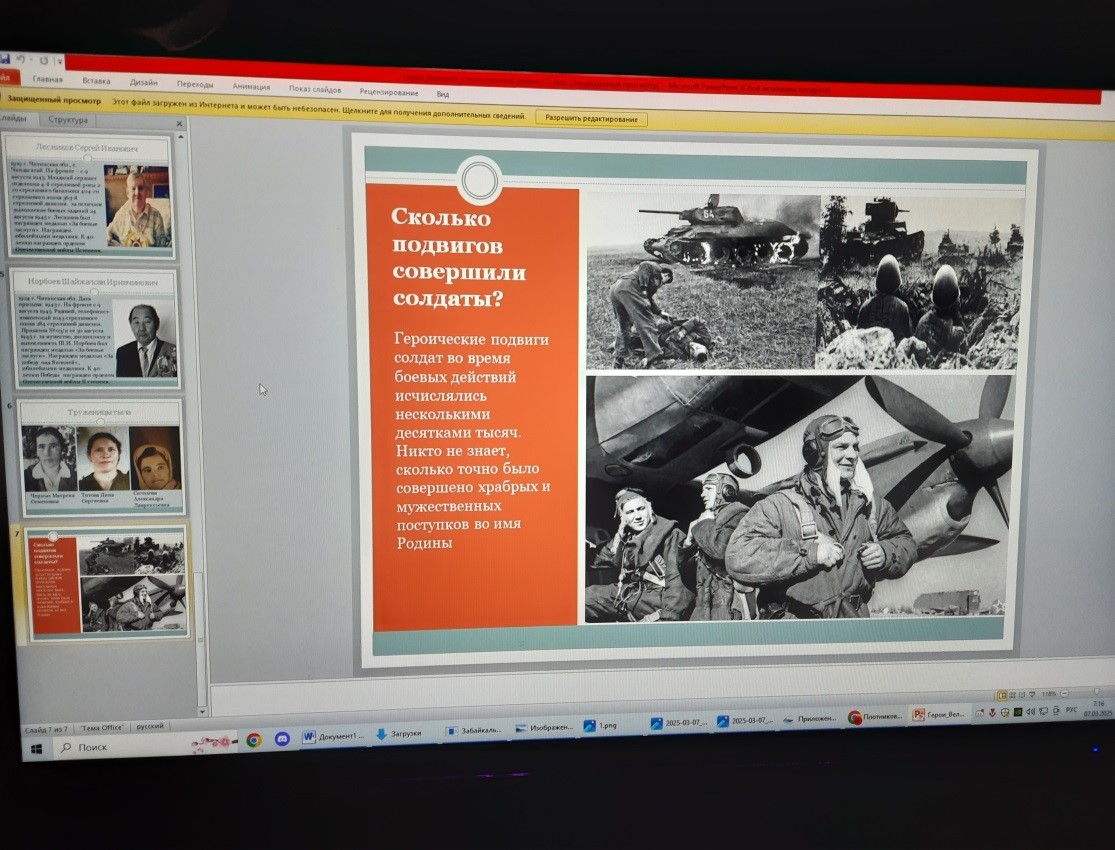Click the Undo arrow icon
1115x850 pixels.
[21, 60]
